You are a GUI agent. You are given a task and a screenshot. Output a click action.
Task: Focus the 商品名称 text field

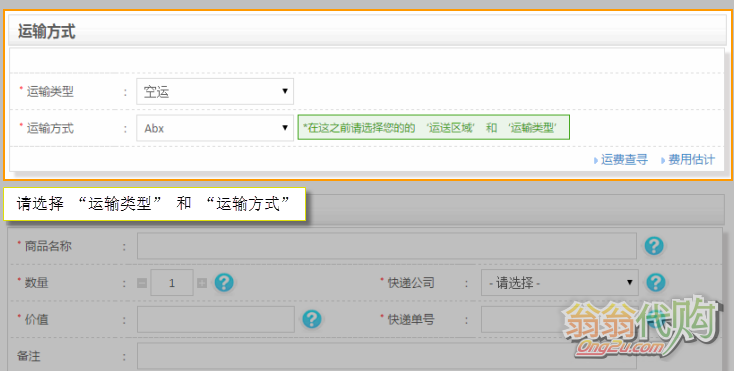pos(387,246)
